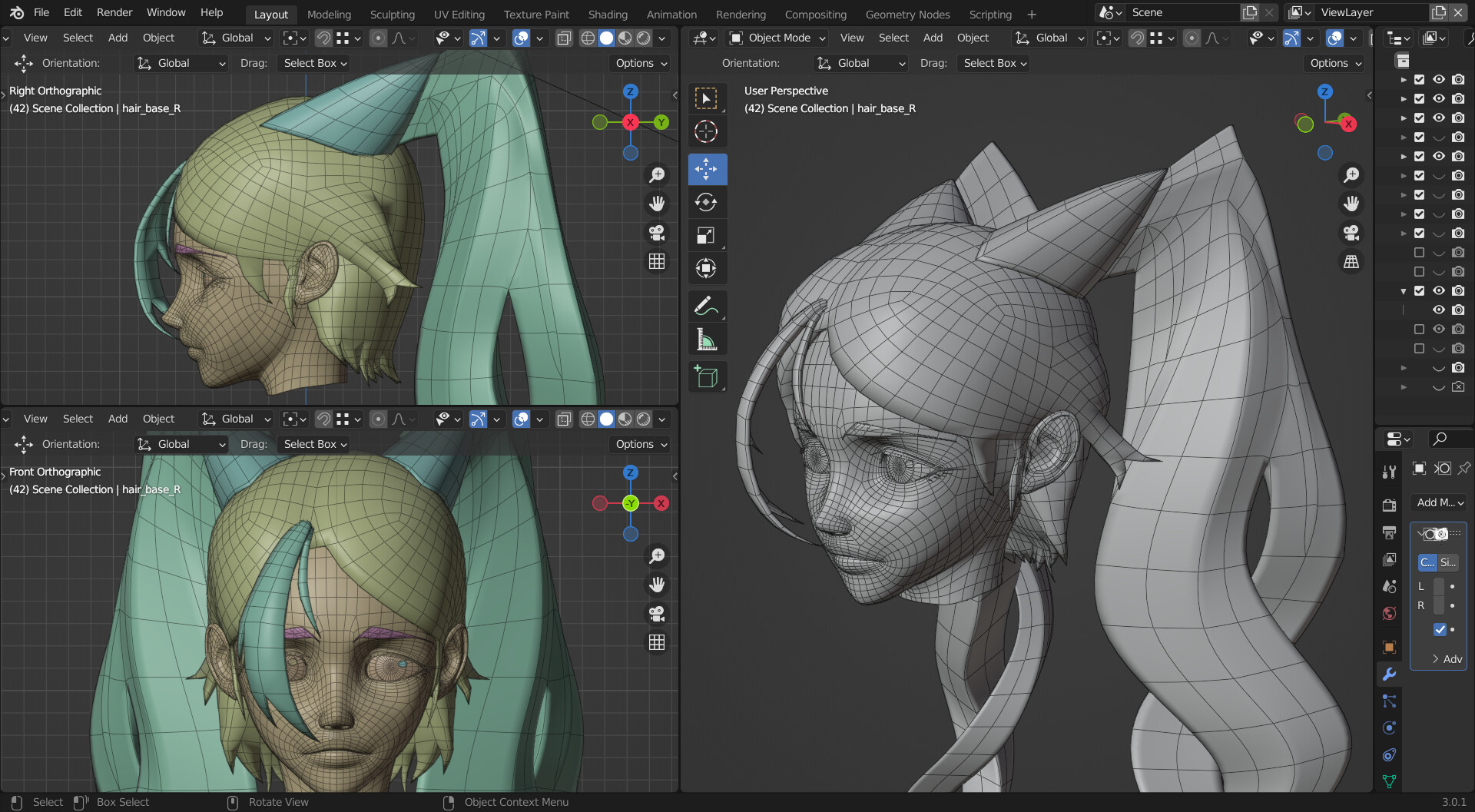The height and width of the screenshot is (812, 1475).
Task: Open the Add Modifier dropdown
Action: click(1440, 502)
